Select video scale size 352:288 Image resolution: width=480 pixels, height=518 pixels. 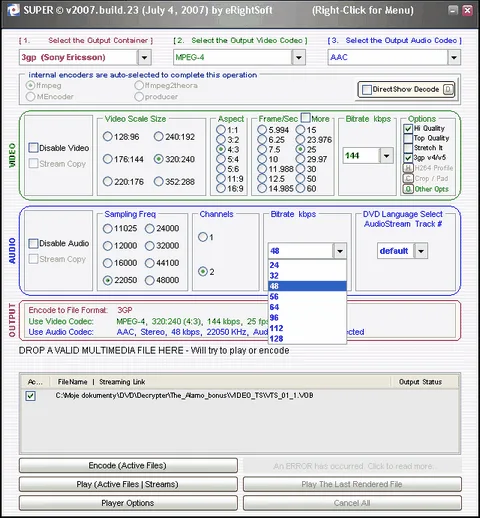click(159, 182)
